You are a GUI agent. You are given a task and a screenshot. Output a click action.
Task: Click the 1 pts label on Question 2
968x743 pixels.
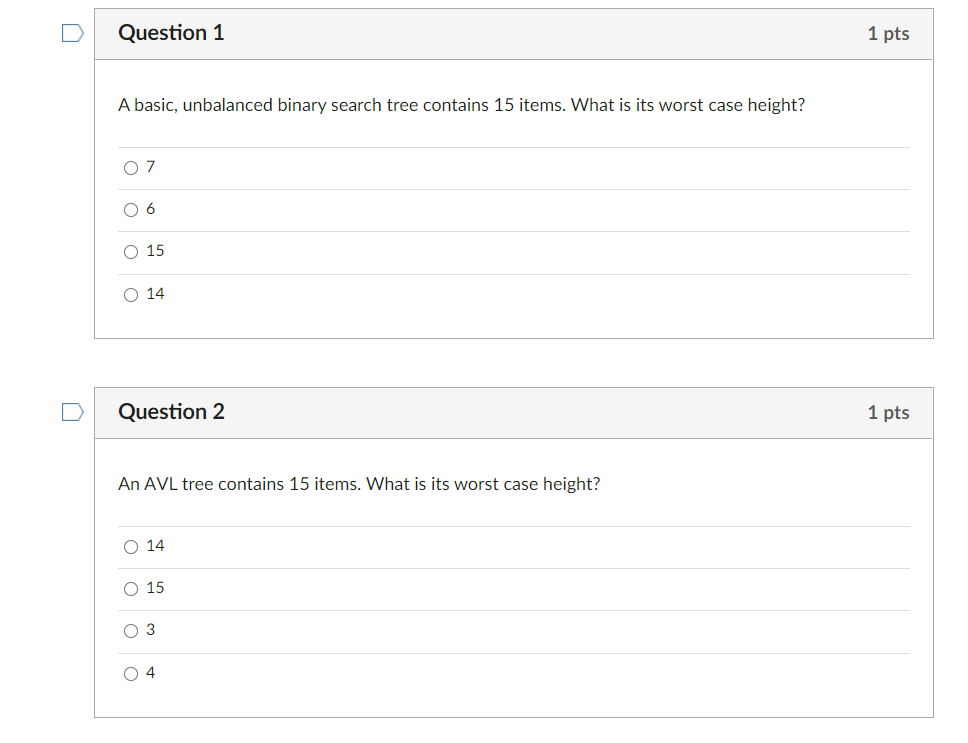point(888,412)
